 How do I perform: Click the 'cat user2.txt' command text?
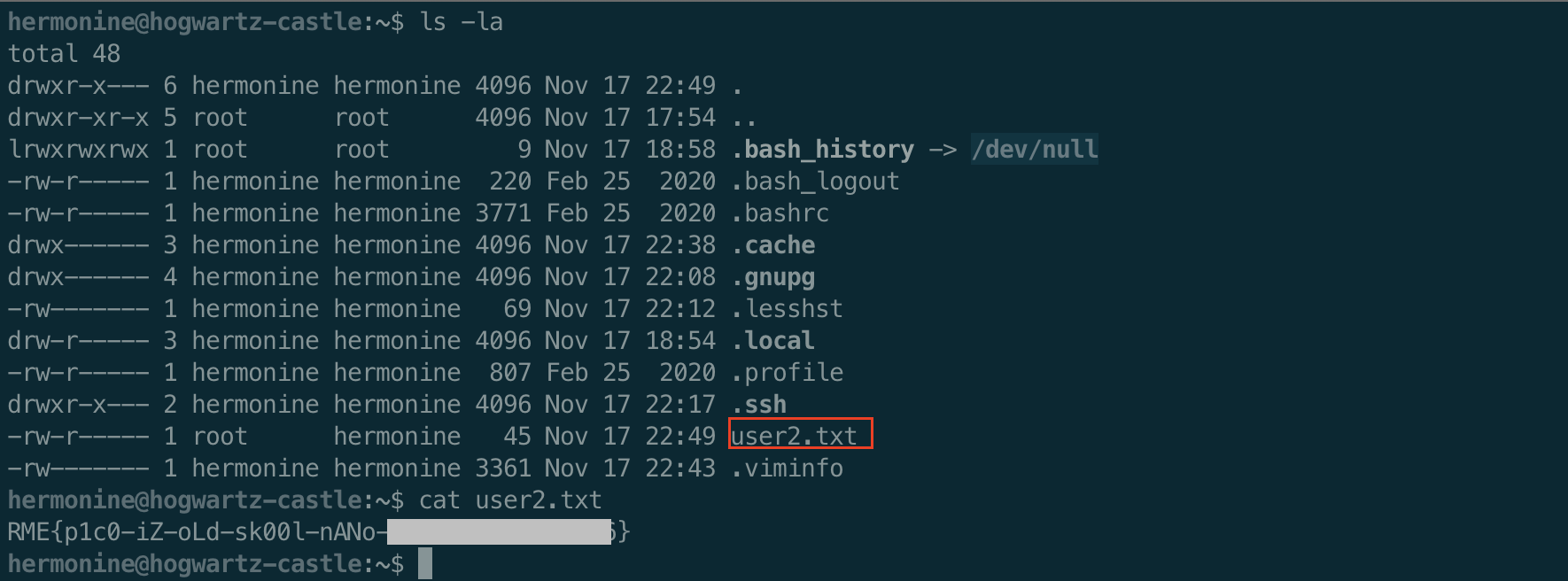[510, 500]
